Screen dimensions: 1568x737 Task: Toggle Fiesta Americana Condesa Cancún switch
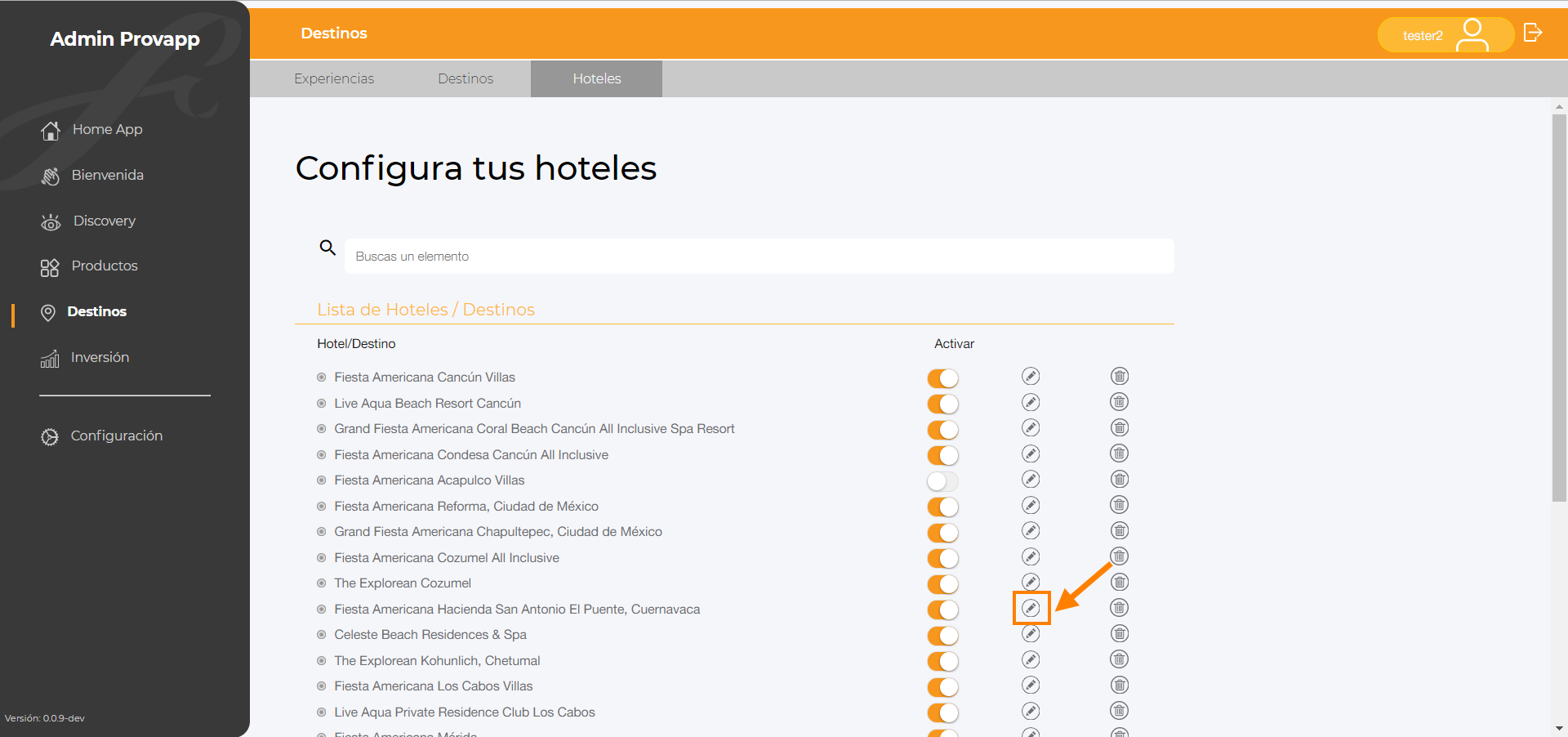point(942,455)
